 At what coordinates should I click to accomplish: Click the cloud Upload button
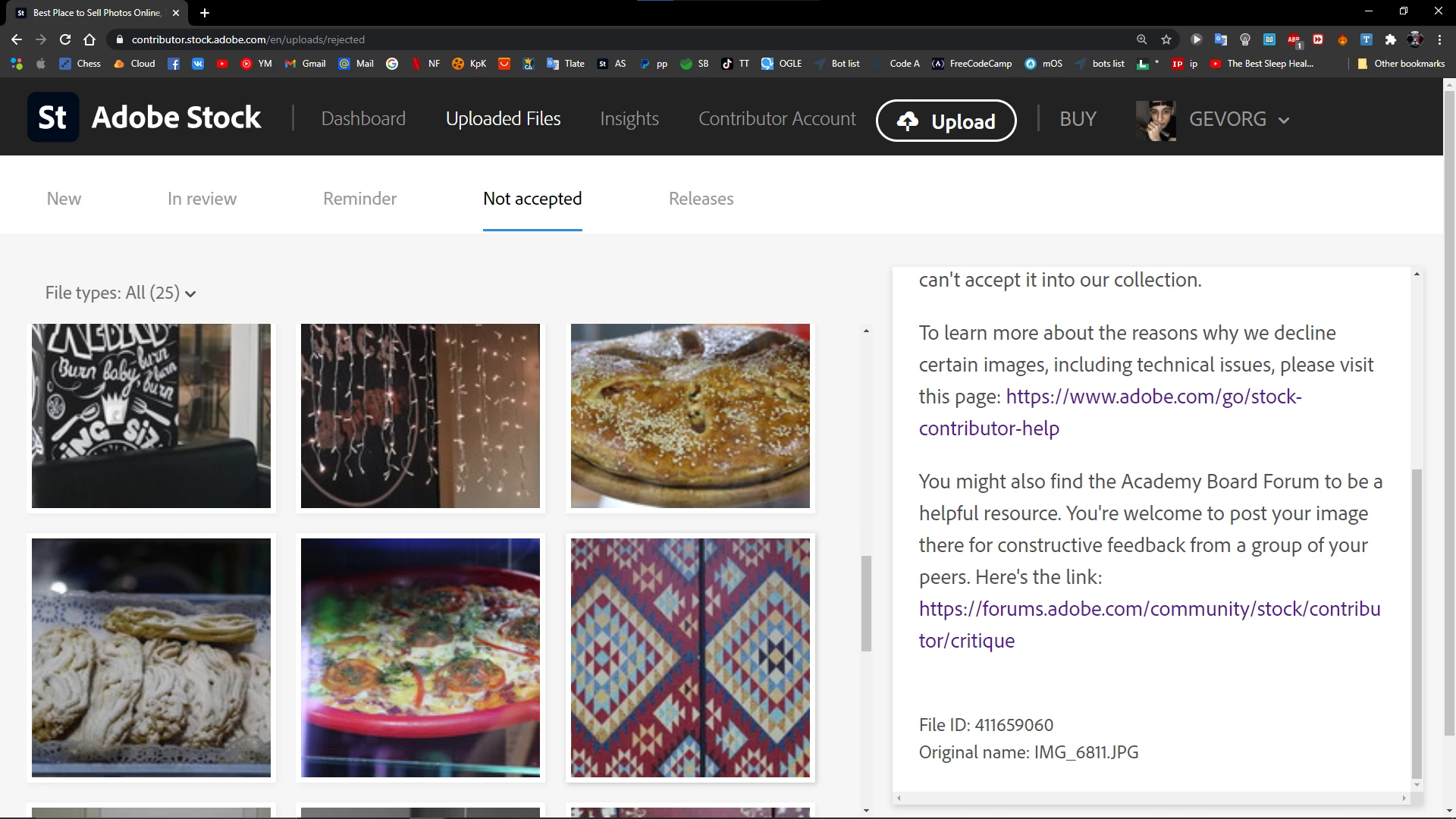(x=946, y=121)
